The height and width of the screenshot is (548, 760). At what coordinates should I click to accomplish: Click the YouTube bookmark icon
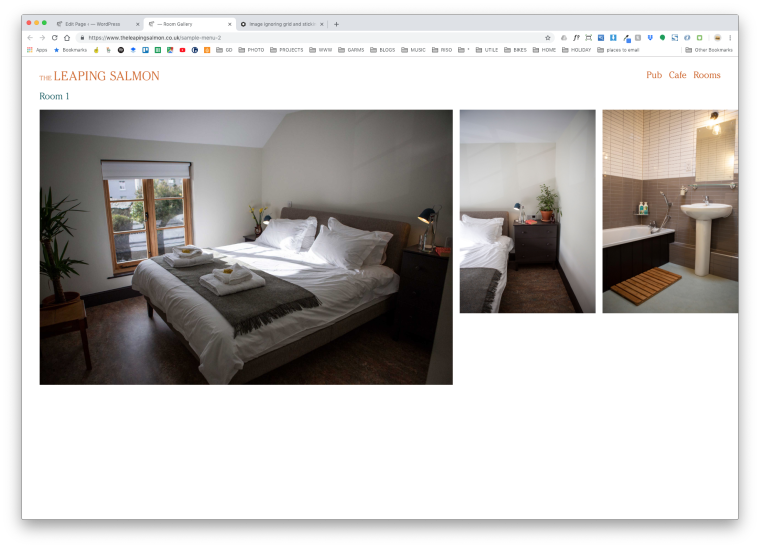pyautogui.click(x=182, y=49)
